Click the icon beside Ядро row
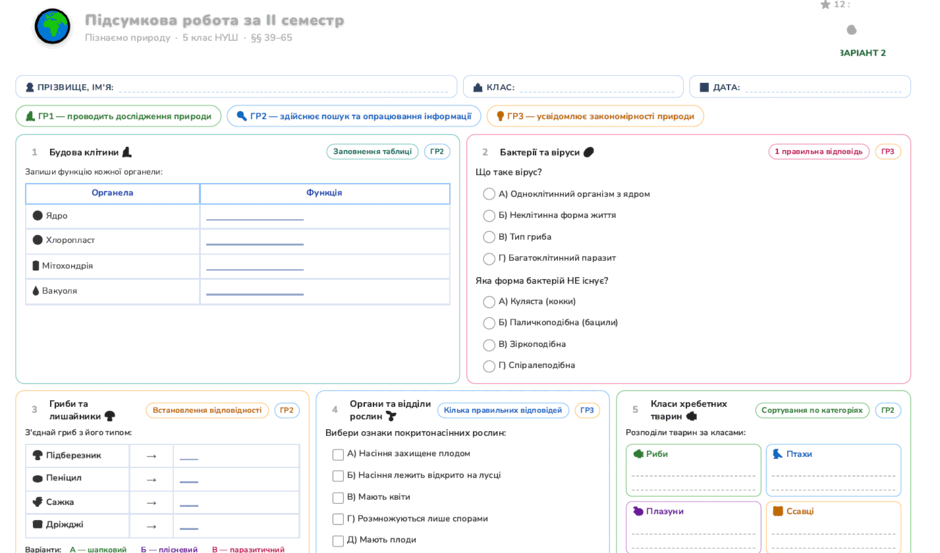Image resolution: width=940 pixels, height=553 pixels. [x=38, y=215]
